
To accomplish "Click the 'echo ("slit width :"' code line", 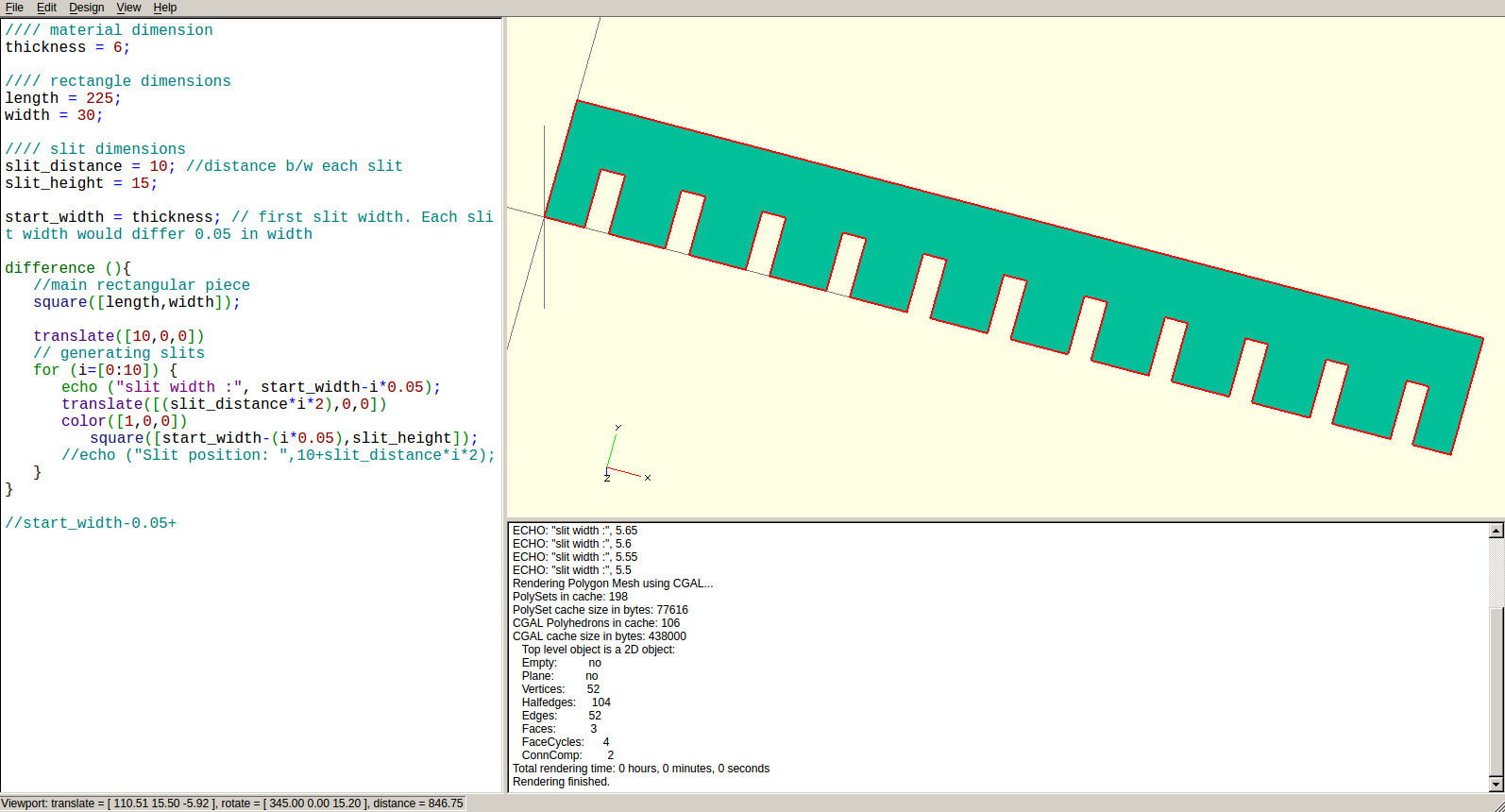I will point(251,387).
